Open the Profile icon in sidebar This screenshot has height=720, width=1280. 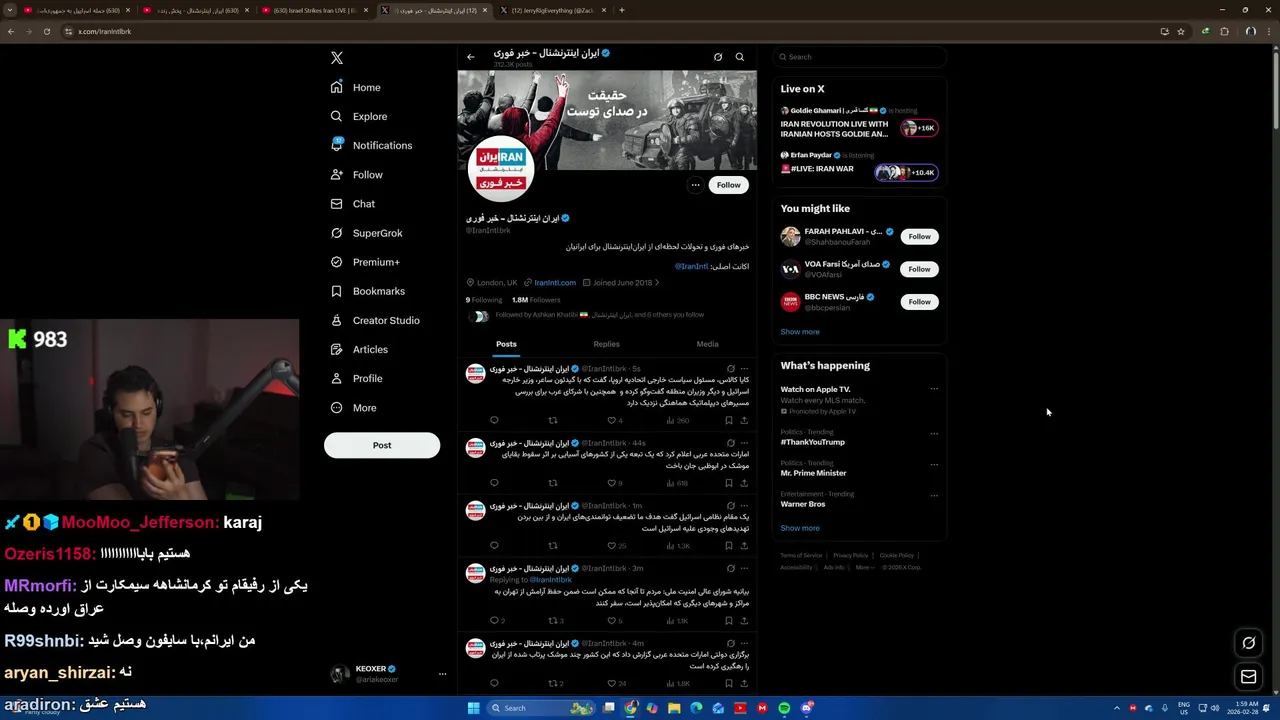(337, 379)
